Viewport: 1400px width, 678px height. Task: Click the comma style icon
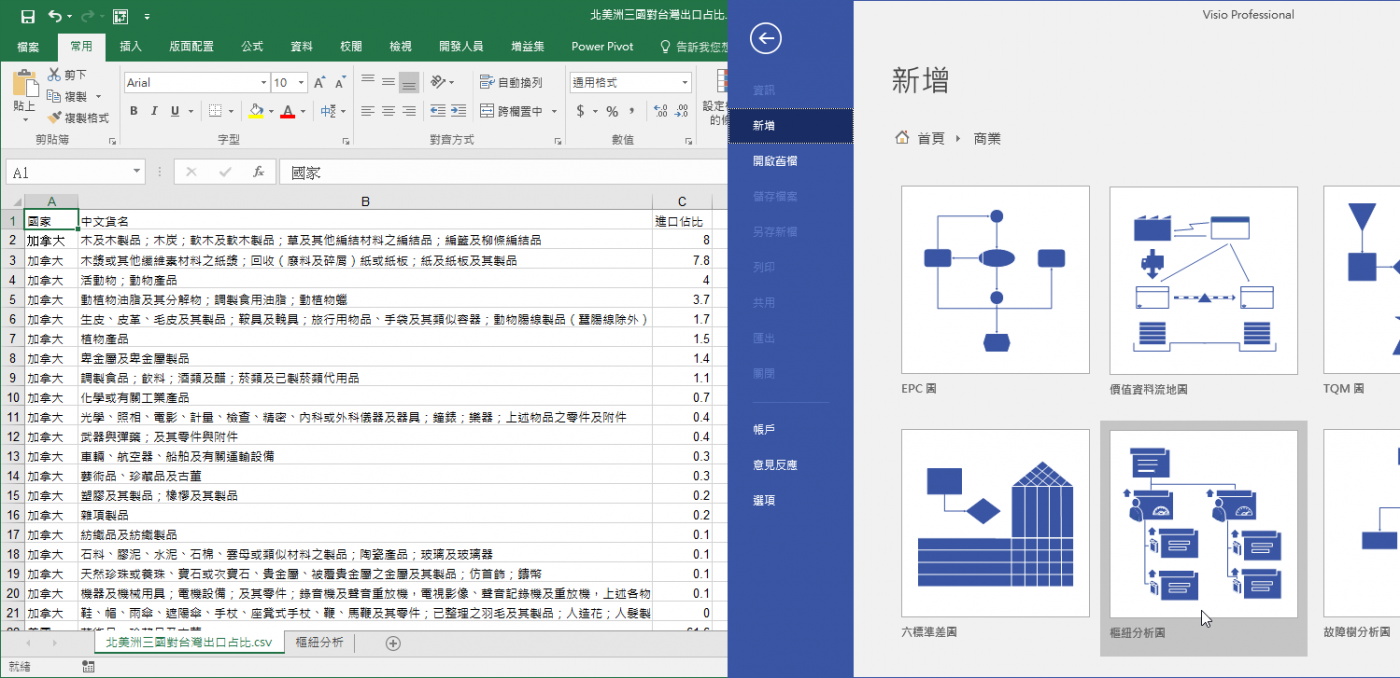[634, 111]
